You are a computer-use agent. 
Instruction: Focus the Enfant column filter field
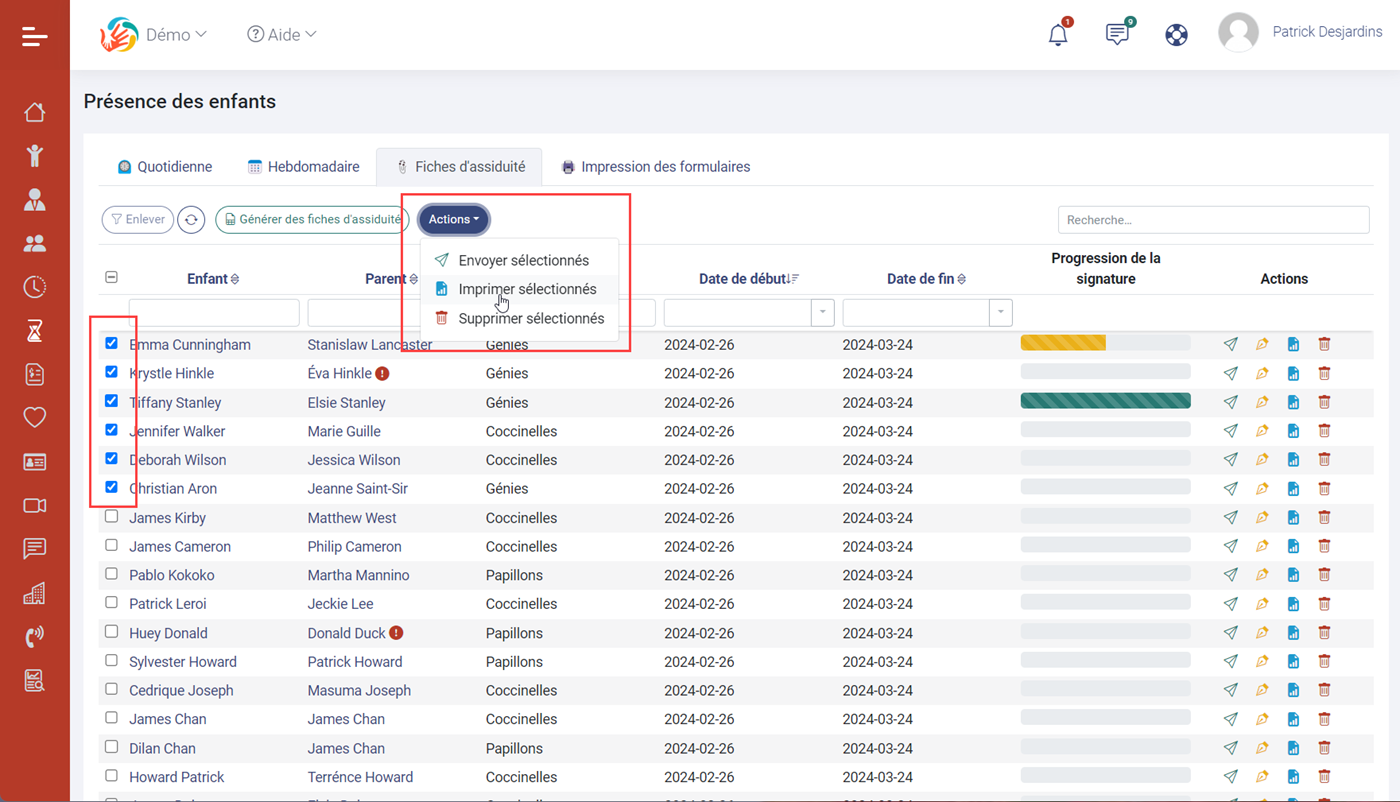[214, 313]
